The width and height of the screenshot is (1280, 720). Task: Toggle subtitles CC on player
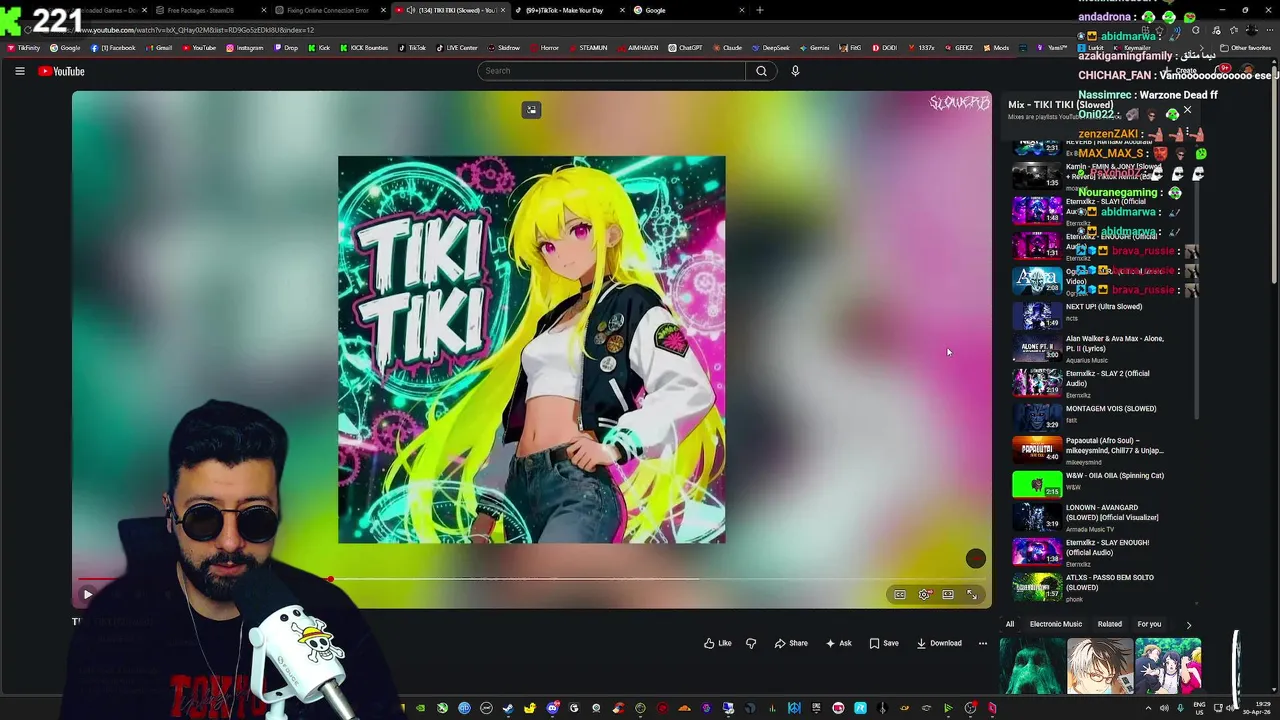900,594
